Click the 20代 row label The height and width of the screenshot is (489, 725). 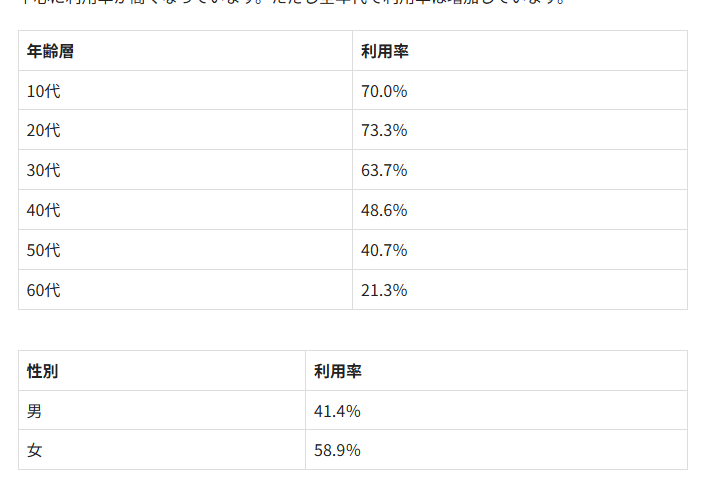tap(44, 131)
